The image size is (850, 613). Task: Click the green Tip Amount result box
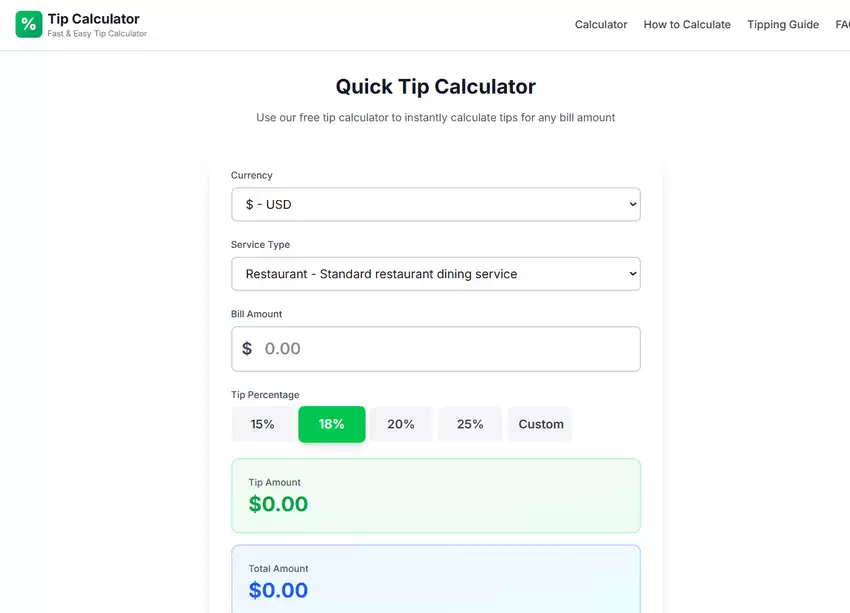coord(436,495)
